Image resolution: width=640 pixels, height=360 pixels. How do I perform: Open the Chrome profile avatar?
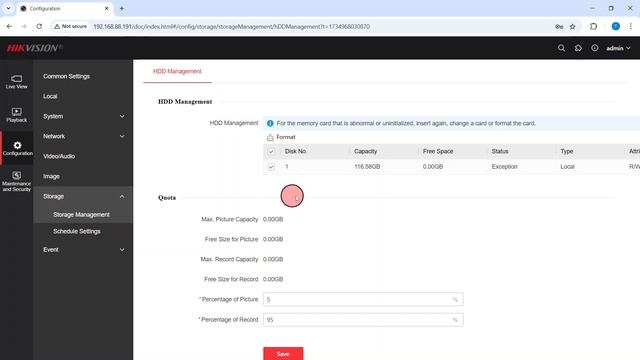click(616, 27)
